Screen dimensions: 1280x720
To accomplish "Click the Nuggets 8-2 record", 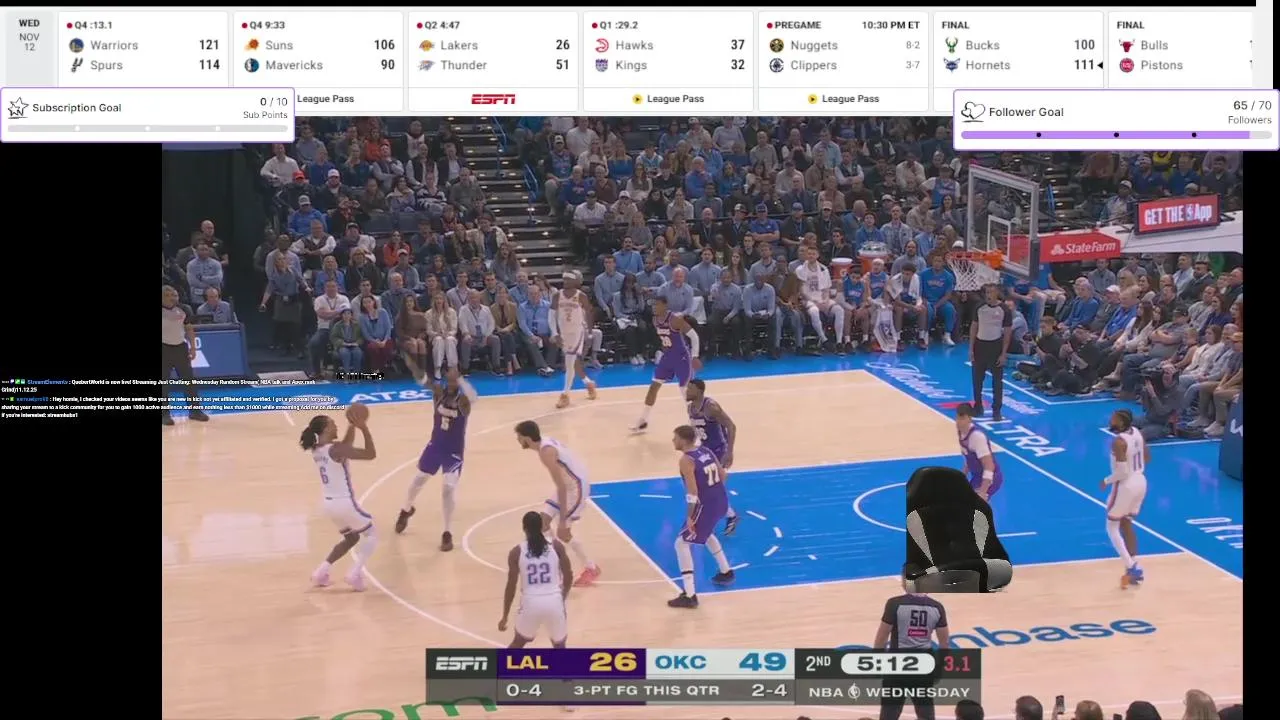I will coord(912,45).
